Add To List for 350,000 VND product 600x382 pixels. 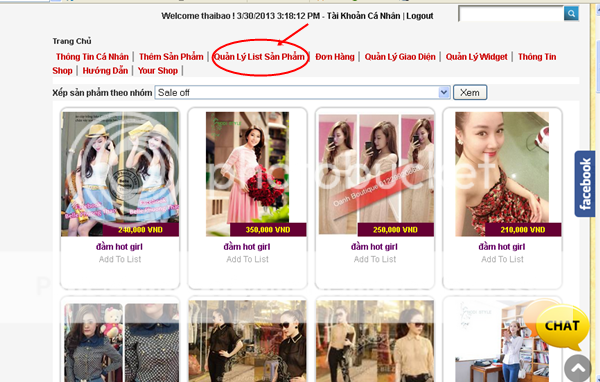point(247,259)
